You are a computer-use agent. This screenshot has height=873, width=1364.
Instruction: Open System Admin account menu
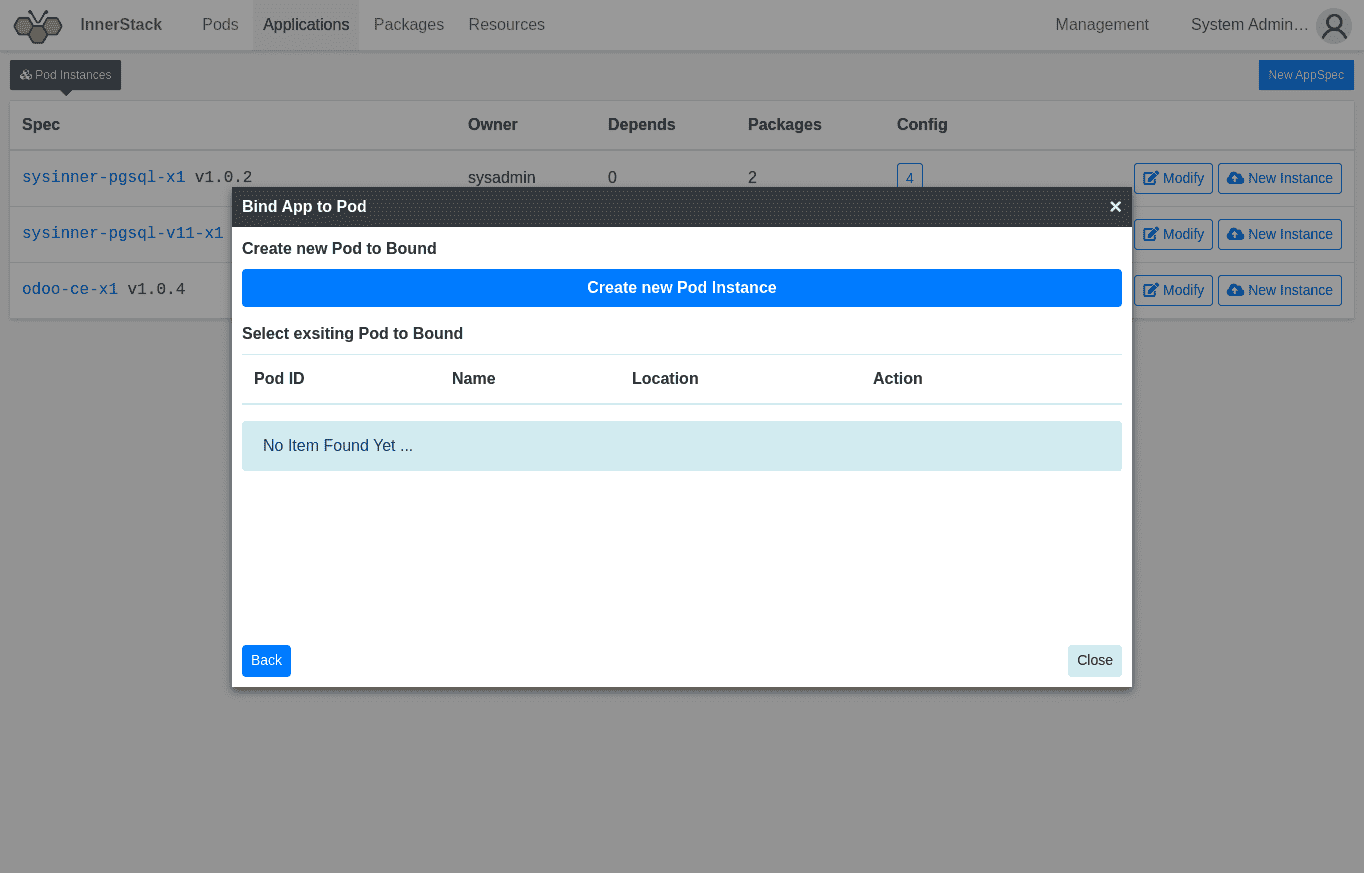pos(1250,25)
